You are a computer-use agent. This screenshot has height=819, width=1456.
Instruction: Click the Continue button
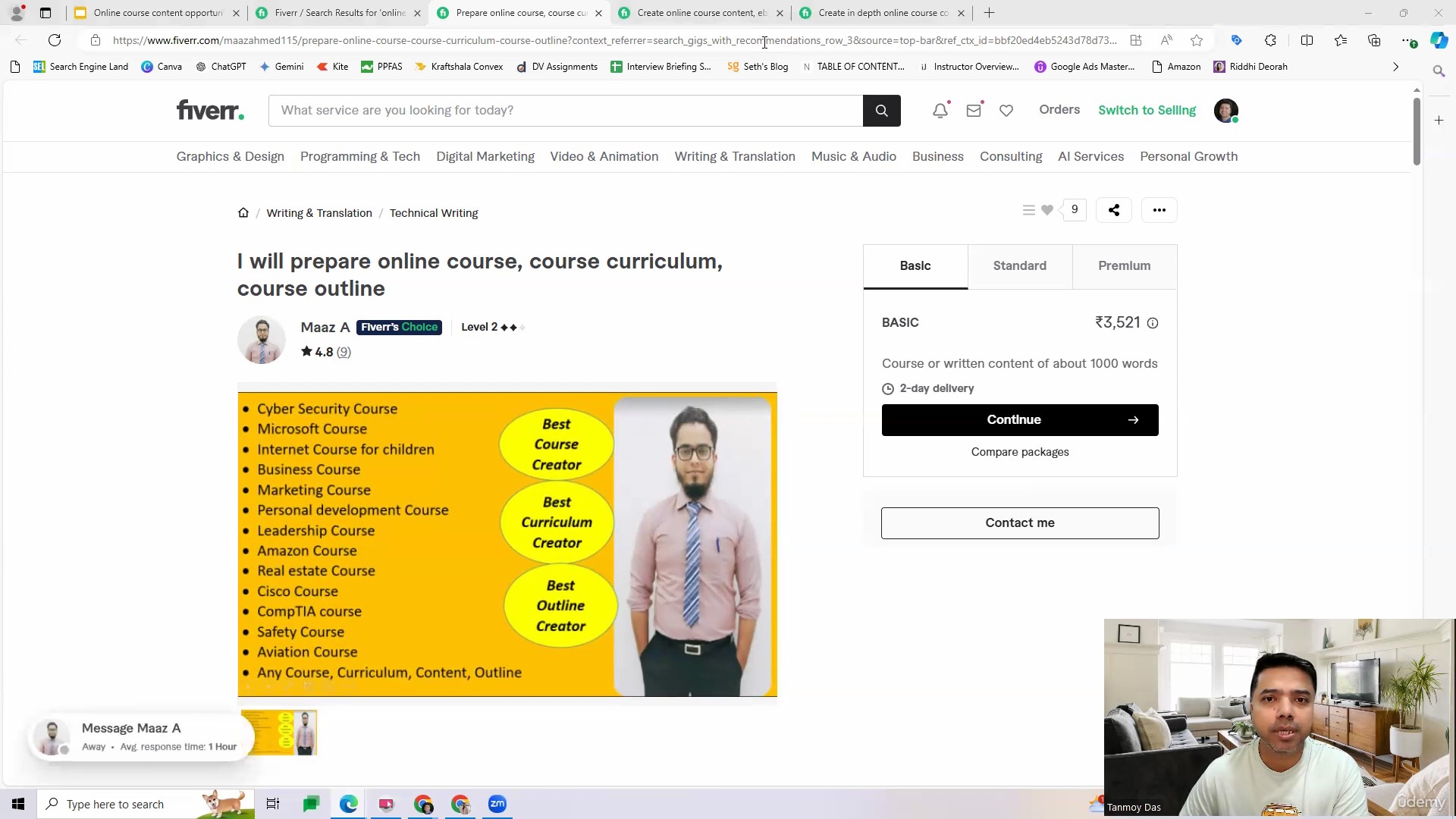(x=1020, y=420)
